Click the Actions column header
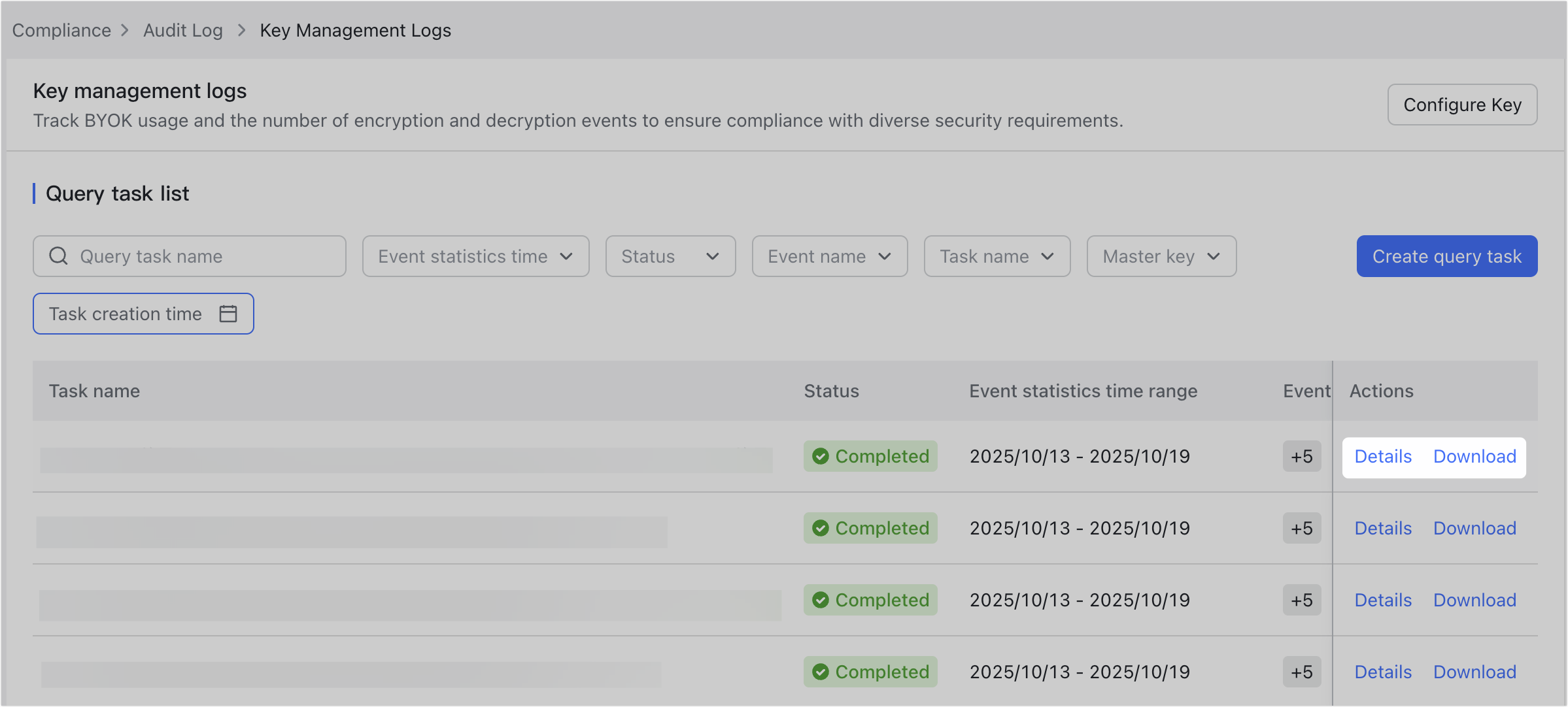Image resolution: width=1568 pixels, height=707 pixels. 1382,391
